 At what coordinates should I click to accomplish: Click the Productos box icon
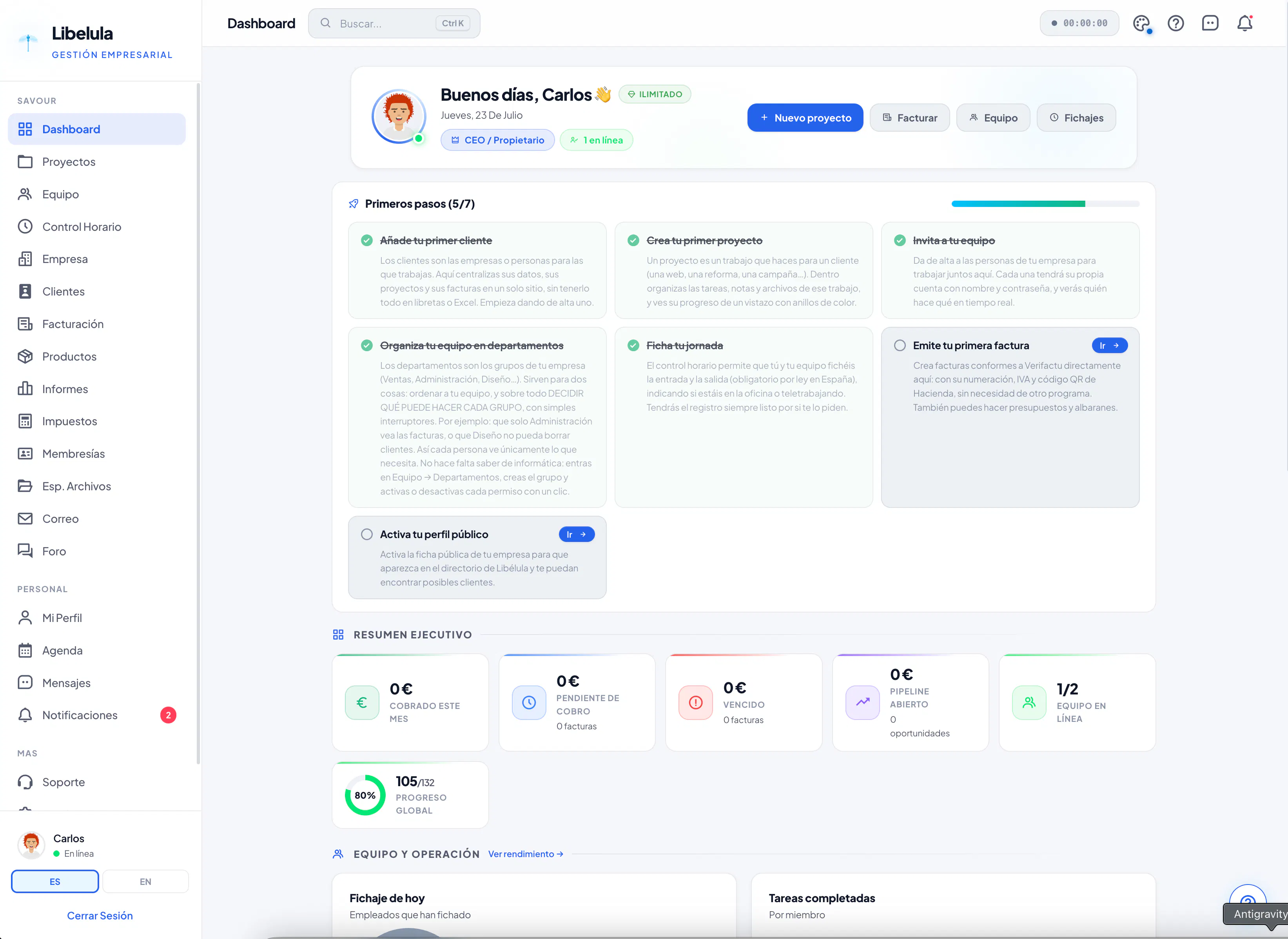tap(25, 356)
